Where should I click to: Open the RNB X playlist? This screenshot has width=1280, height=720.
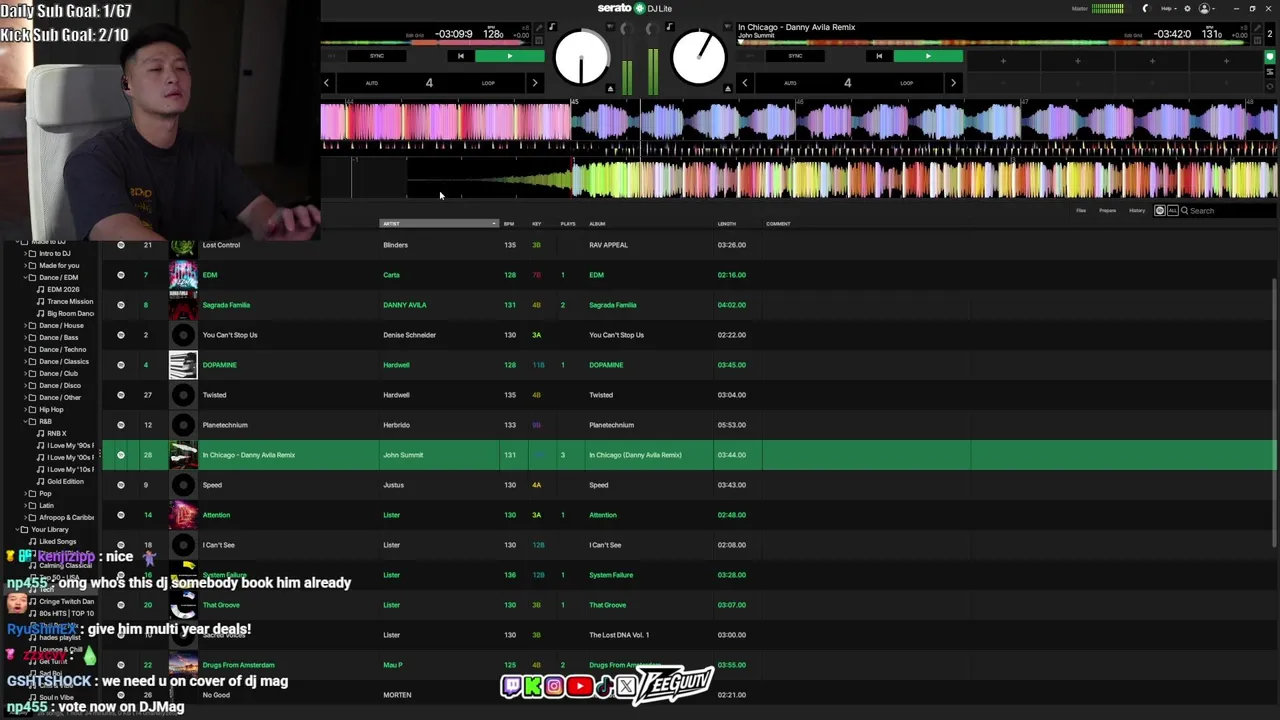point(57,434)
